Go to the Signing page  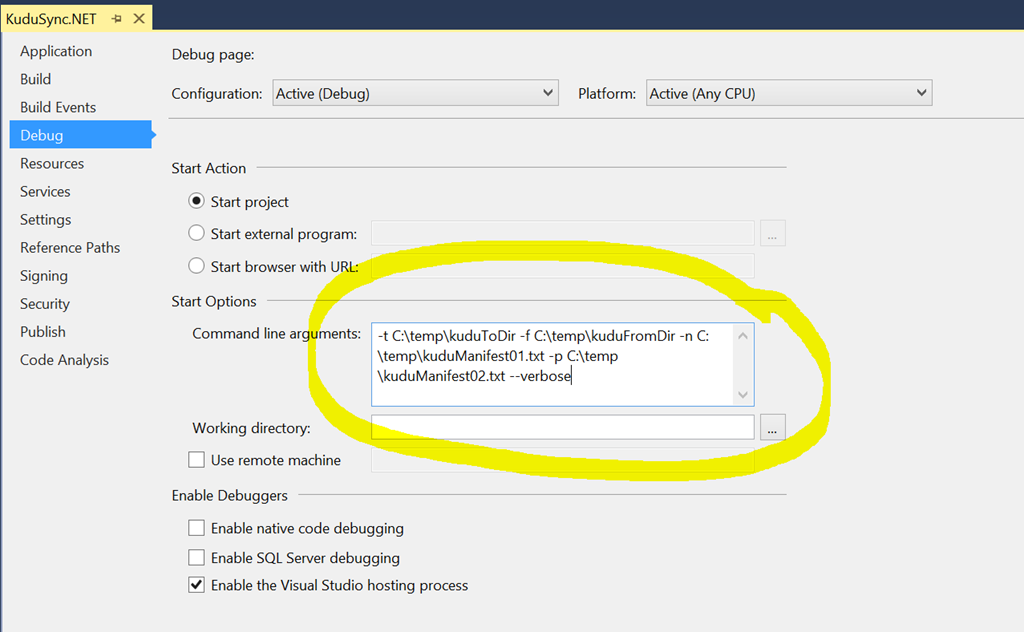coord(44,276)
